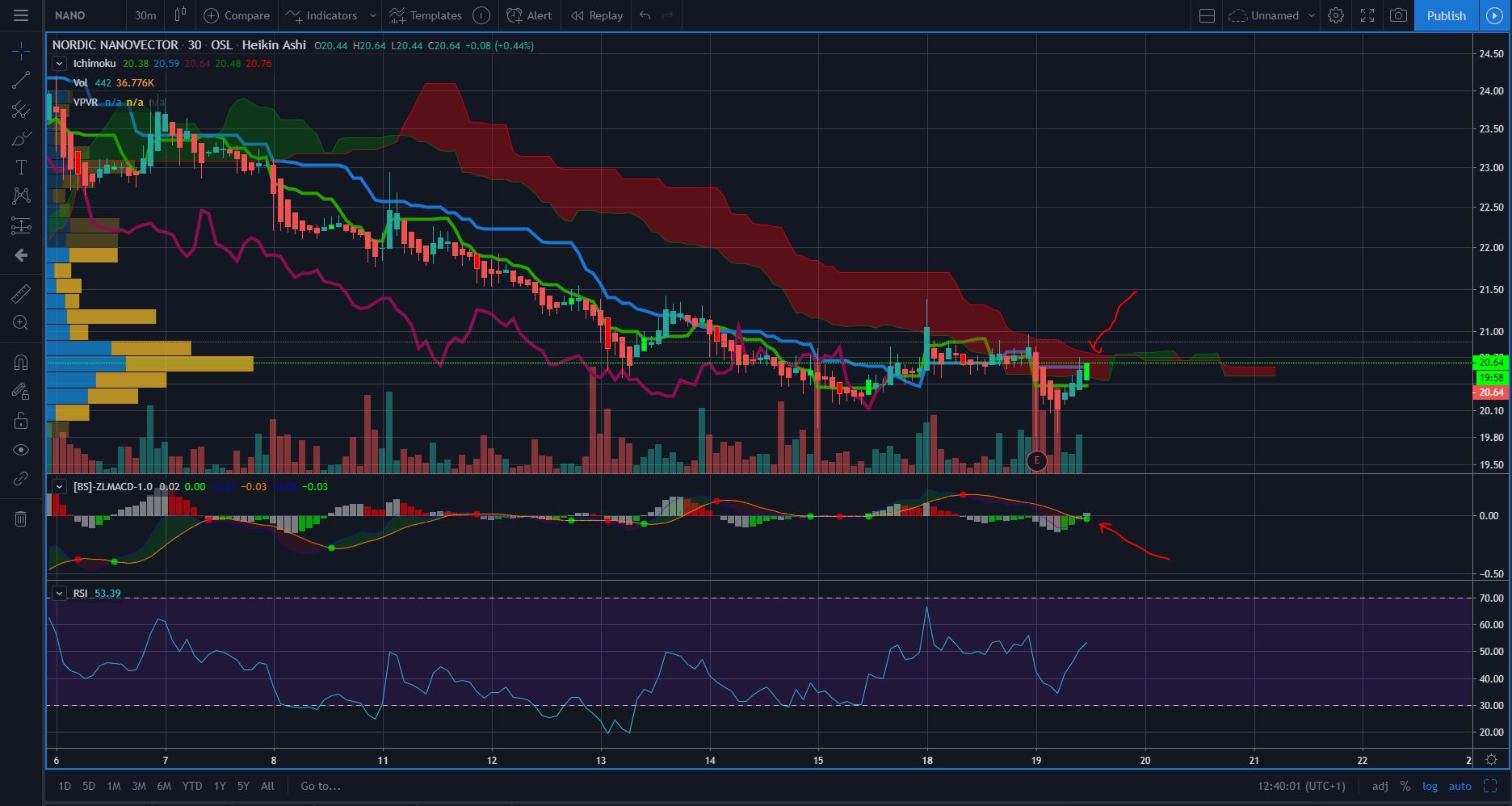Toggle magnet mode for drawings
1512x806 pixels.
click(x=21, y=362)
